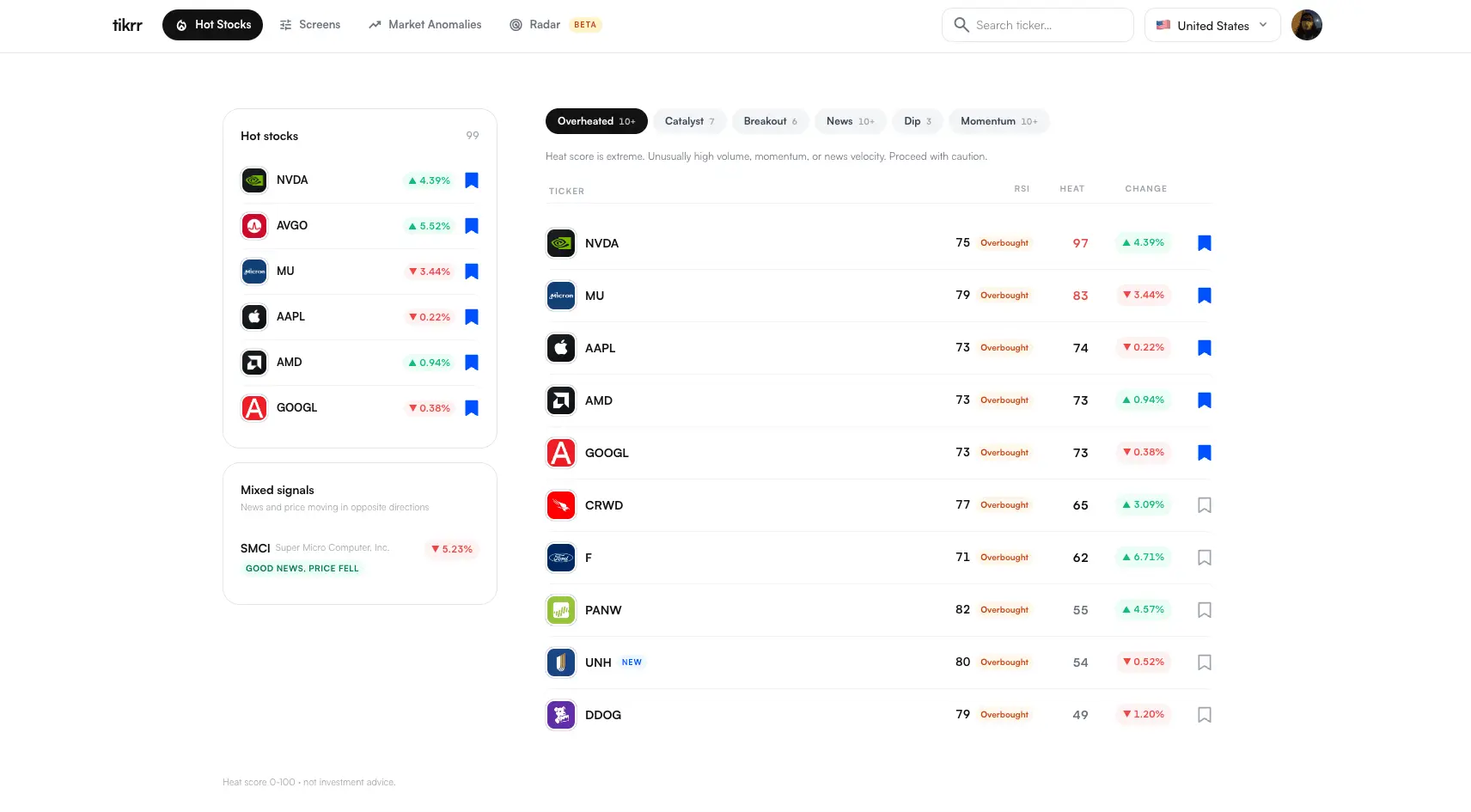Click AVGO Broadcom logo icon

tap(254, 226)
